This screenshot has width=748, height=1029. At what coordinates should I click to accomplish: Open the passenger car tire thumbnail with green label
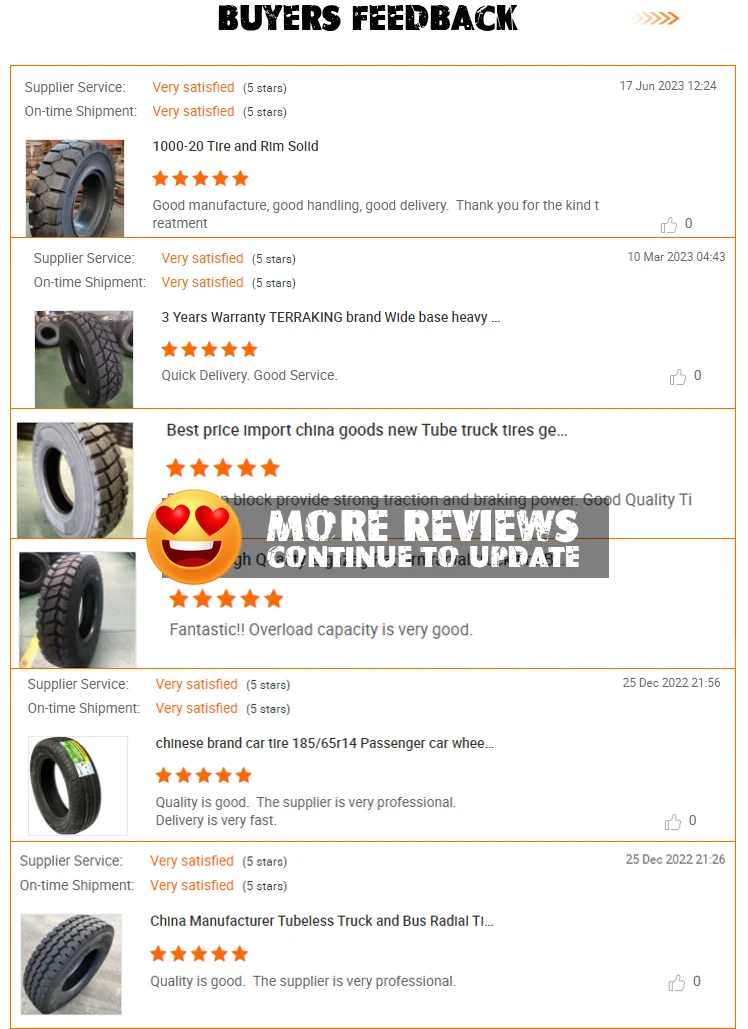pyautogui.click(x=77, y=786)
